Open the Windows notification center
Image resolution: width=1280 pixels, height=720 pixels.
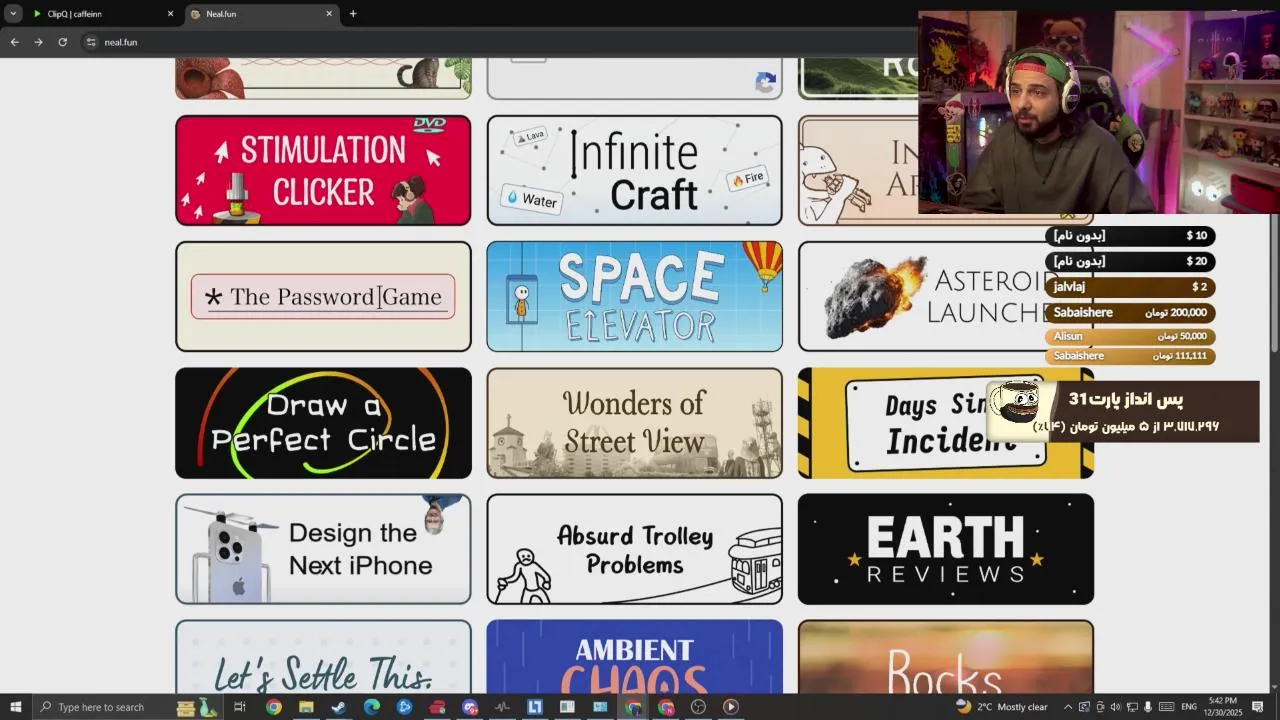1258,707
